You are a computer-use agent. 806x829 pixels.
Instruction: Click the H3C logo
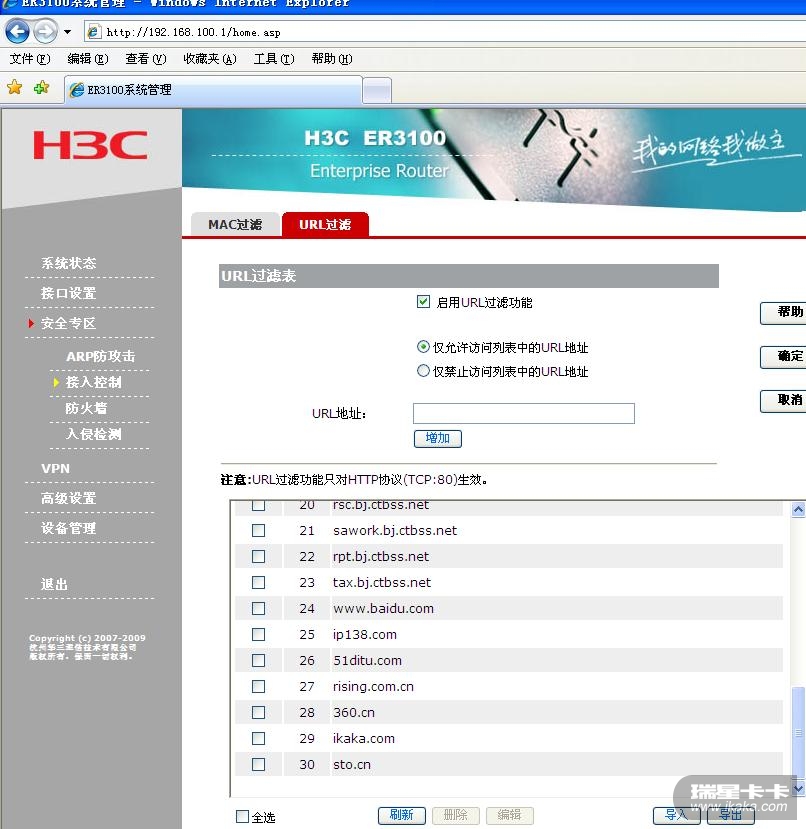click(x=90, y=145)
